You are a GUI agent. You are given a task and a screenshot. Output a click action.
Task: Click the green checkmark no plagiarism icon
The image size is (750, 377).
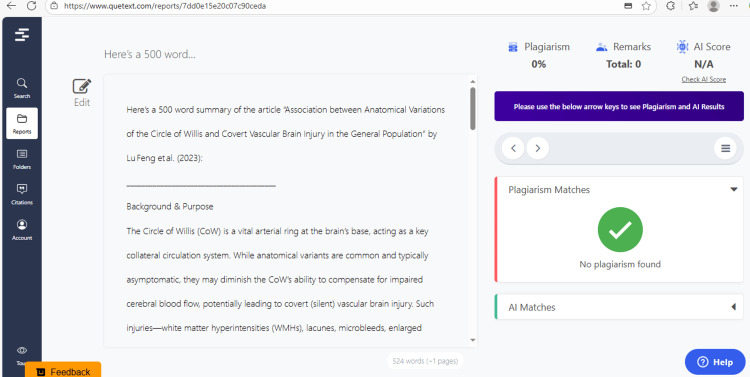(620, 230)
